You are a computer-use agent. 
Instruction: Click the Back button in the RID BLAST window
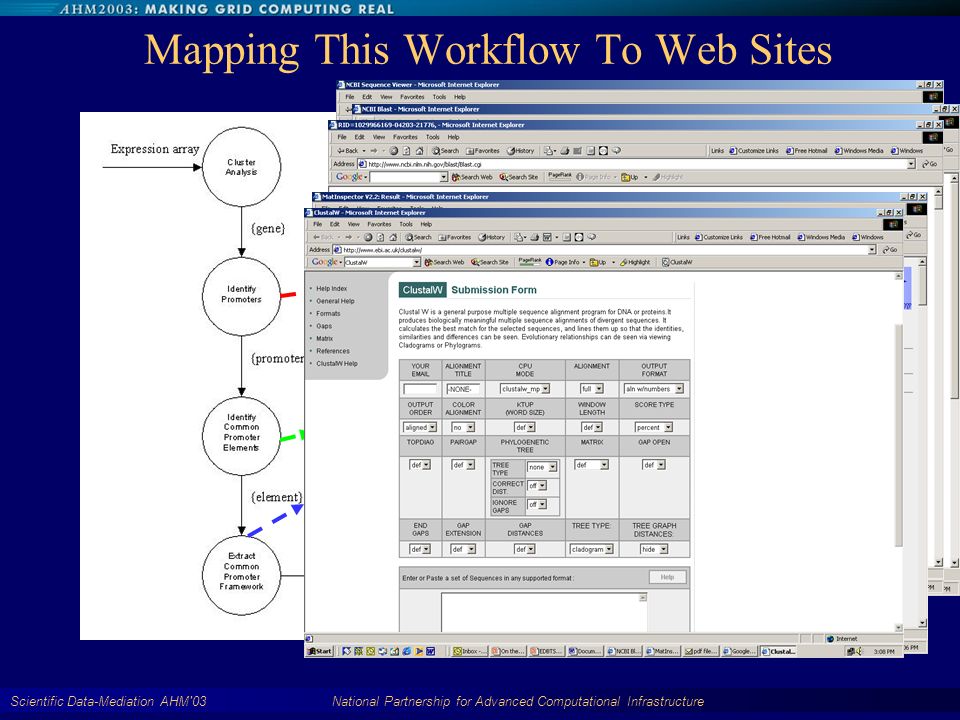coord(348,151)
